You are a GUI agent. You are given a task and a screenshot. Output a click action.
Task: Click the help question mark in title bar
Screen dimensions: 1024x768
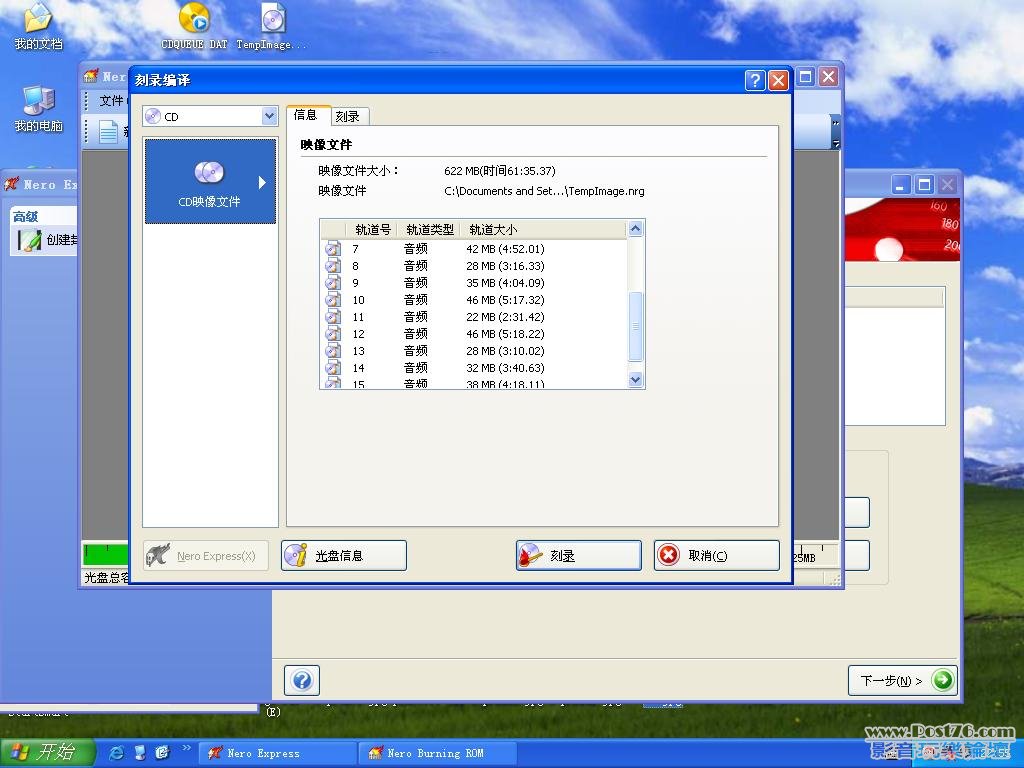[755, 80]
